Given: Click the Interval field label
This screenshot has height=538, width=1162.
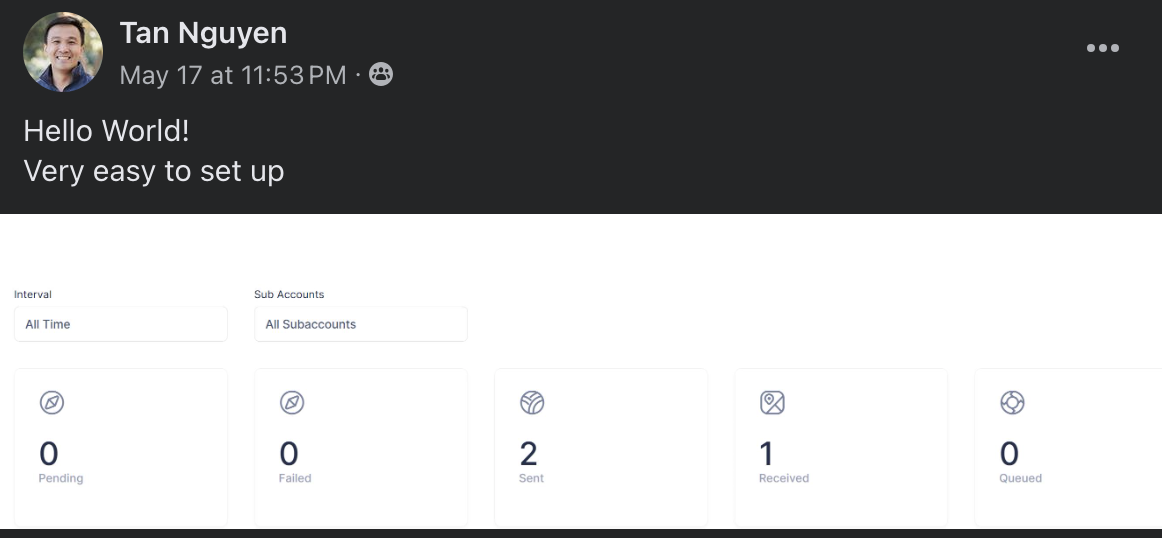Looking at the screenshot, I should 33,294.
